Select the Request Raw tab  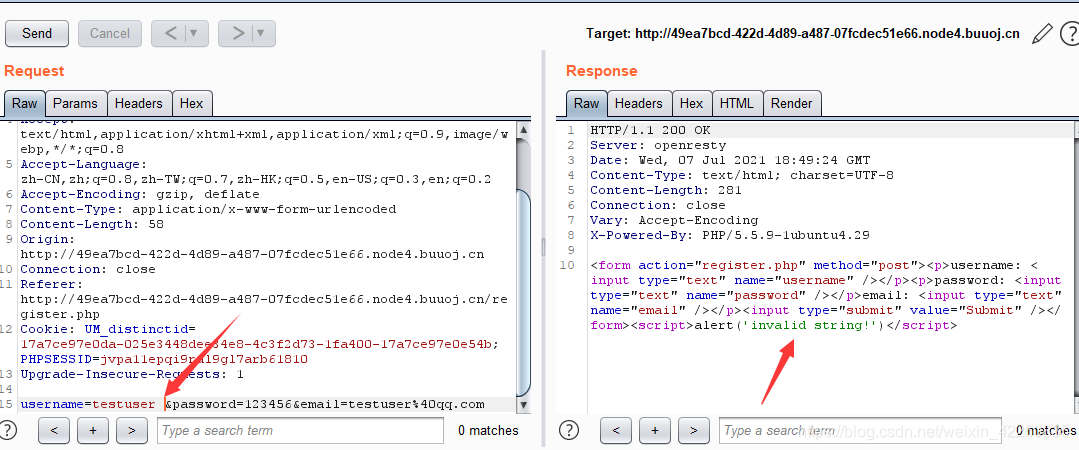click(25, 103)
